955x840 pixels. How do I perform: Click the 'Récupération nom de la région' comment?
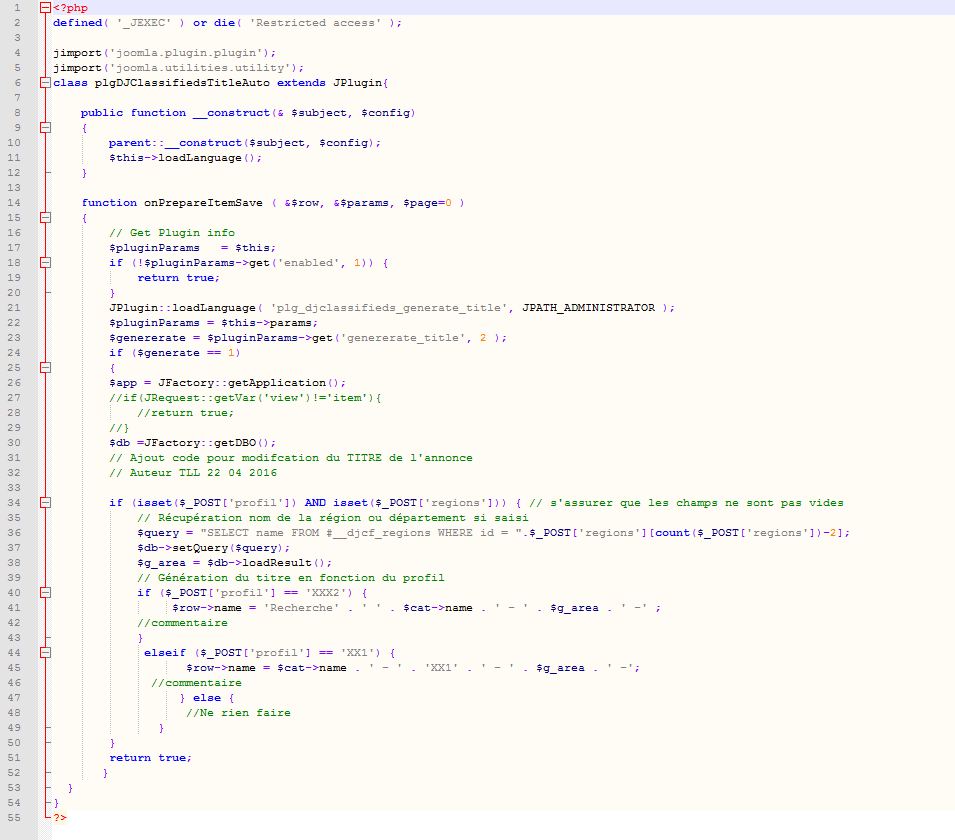(333, 518)
